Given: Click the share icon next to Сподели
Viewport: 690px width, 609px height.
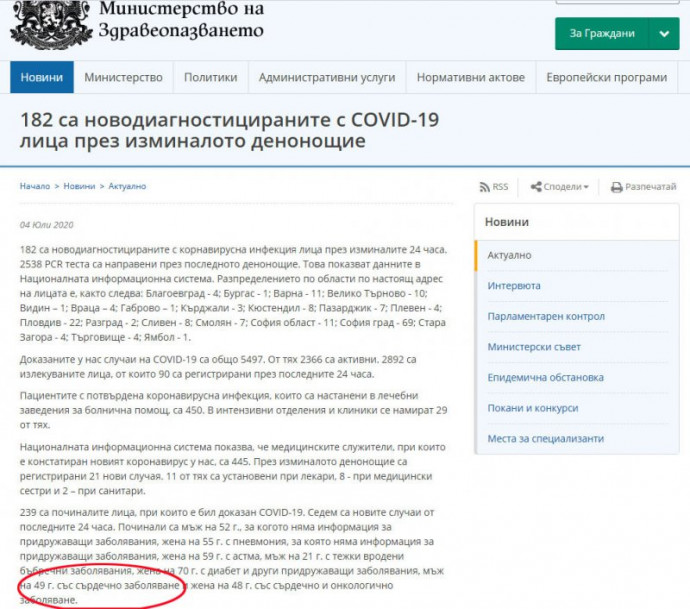Looking at the screenshot, I should click(x=536, y=187).
